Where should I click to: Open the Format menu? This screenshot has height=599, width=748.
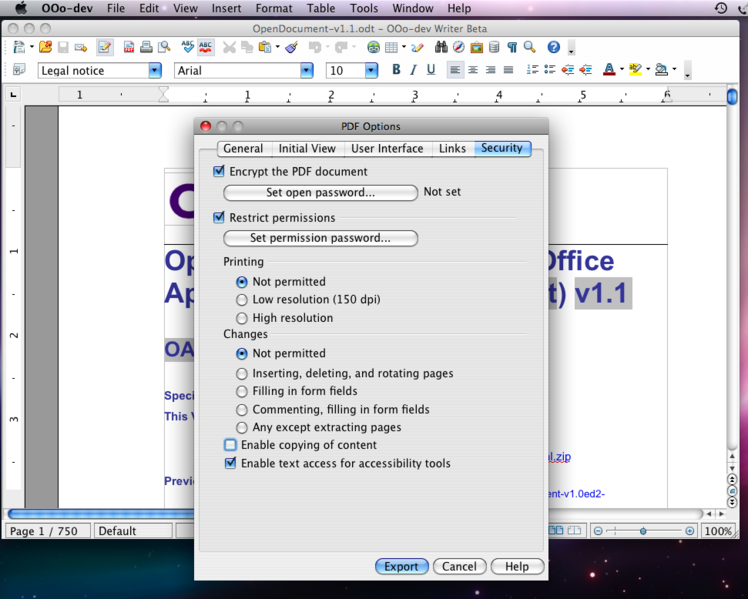pyautogui.click(x=274, y=8)
